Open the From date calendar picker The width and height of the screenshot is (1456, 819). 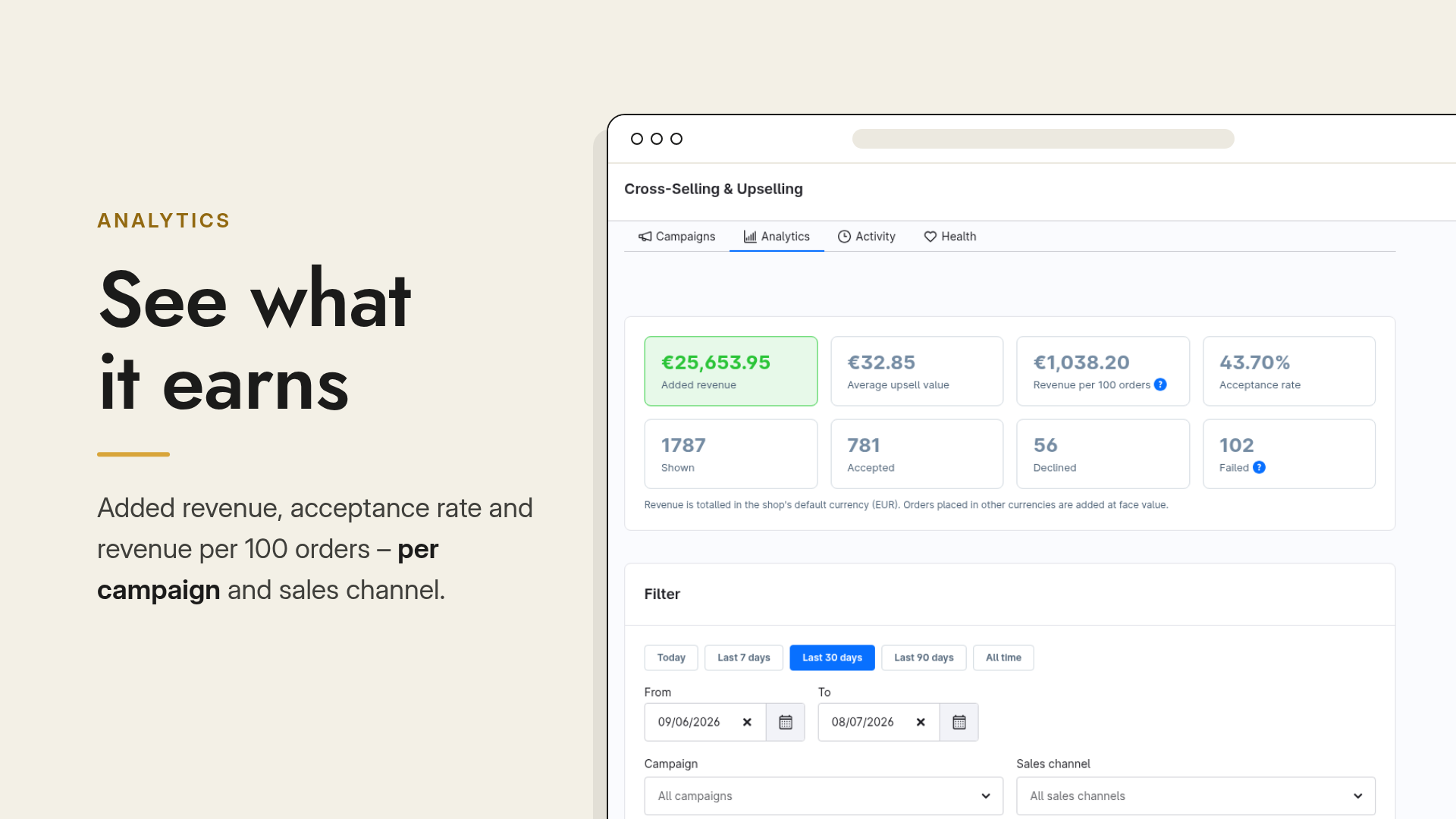tap(786, 722)
